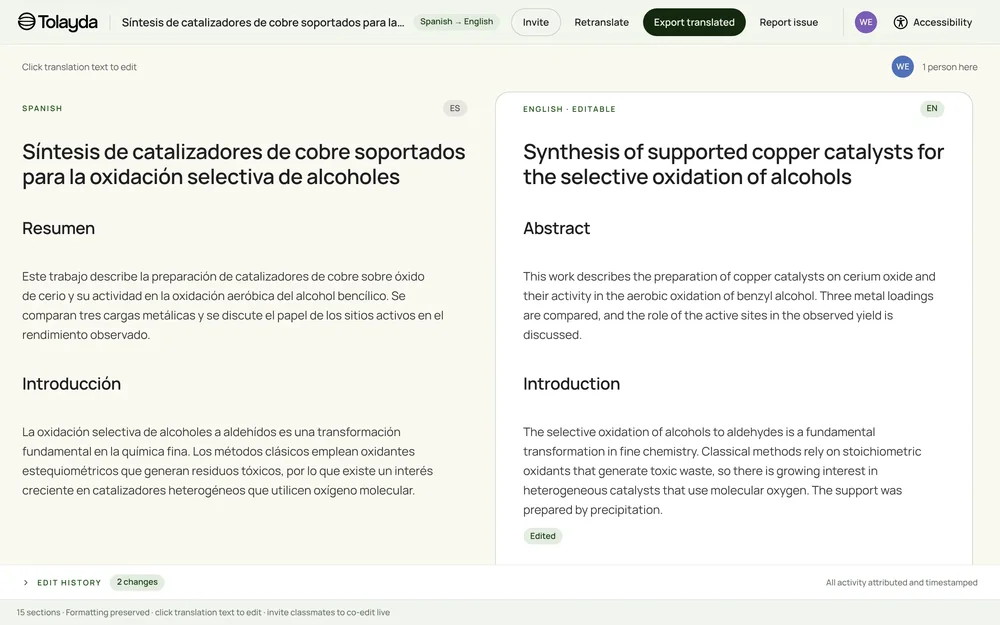1000x625 pixels.
Task: Click the 'SPANISH' column label
Action: coord(42,108)
